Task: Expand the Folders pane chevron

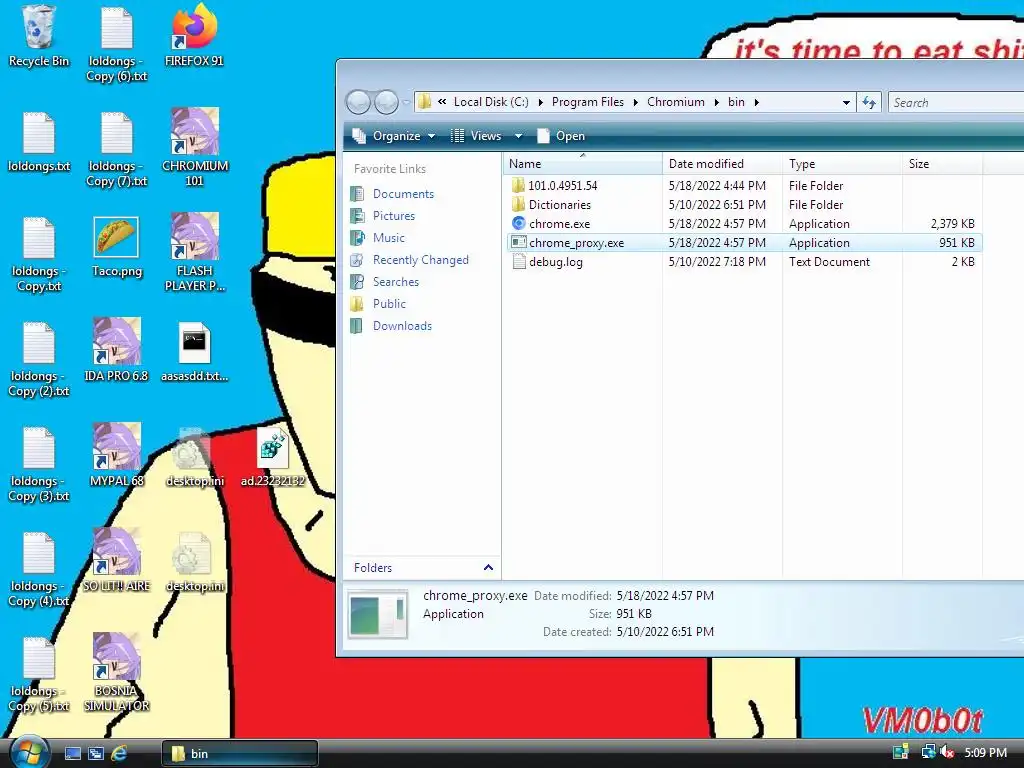Action: (488, 568)
